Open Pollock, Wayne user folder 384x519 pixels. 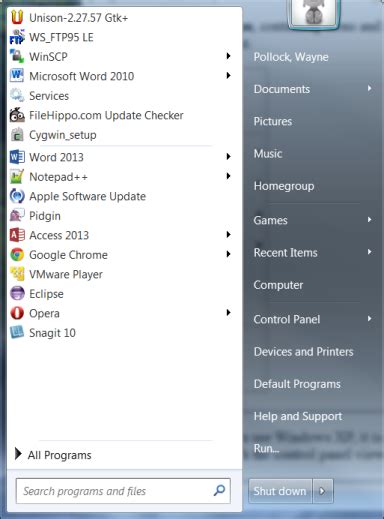tap(291, 57)
